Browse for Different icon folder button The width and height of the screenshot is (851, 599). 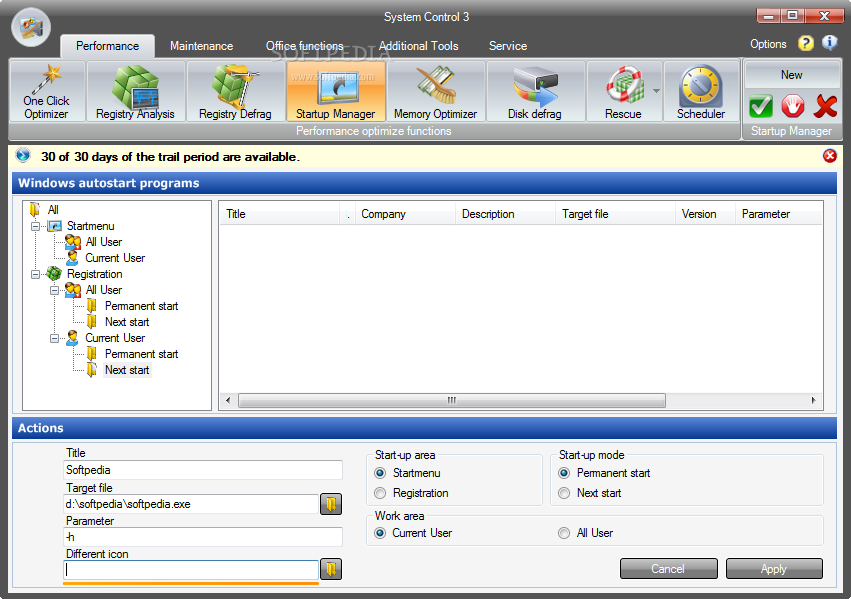[331, 569]
